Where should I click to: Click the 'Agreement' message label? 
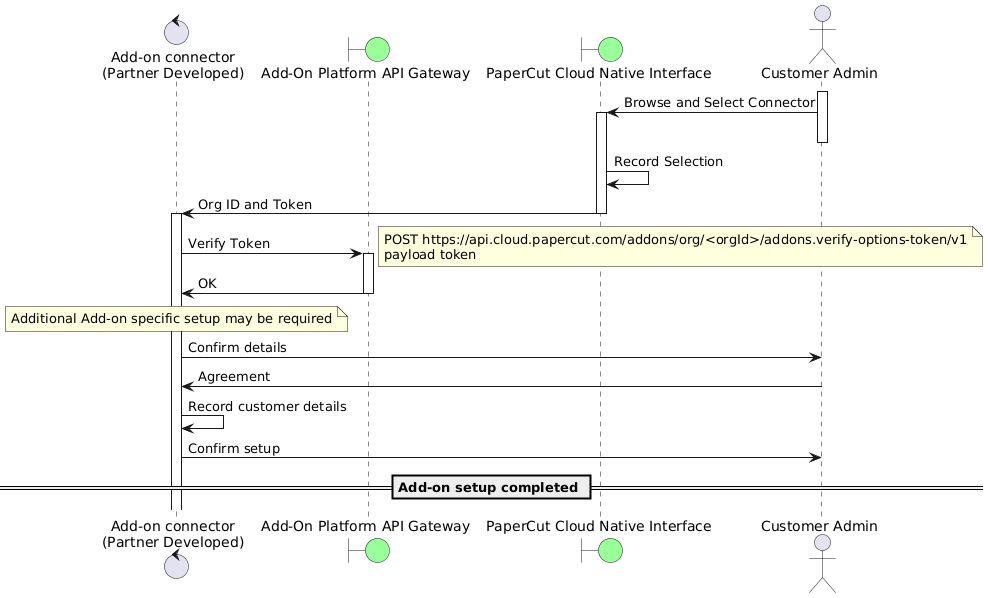point(233,377)
